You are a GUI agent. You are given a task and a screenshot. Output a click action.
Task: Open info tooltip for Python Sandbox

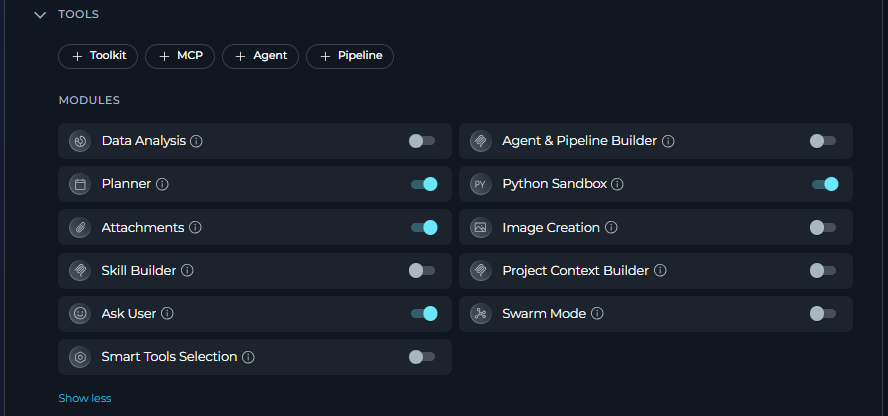617,184
